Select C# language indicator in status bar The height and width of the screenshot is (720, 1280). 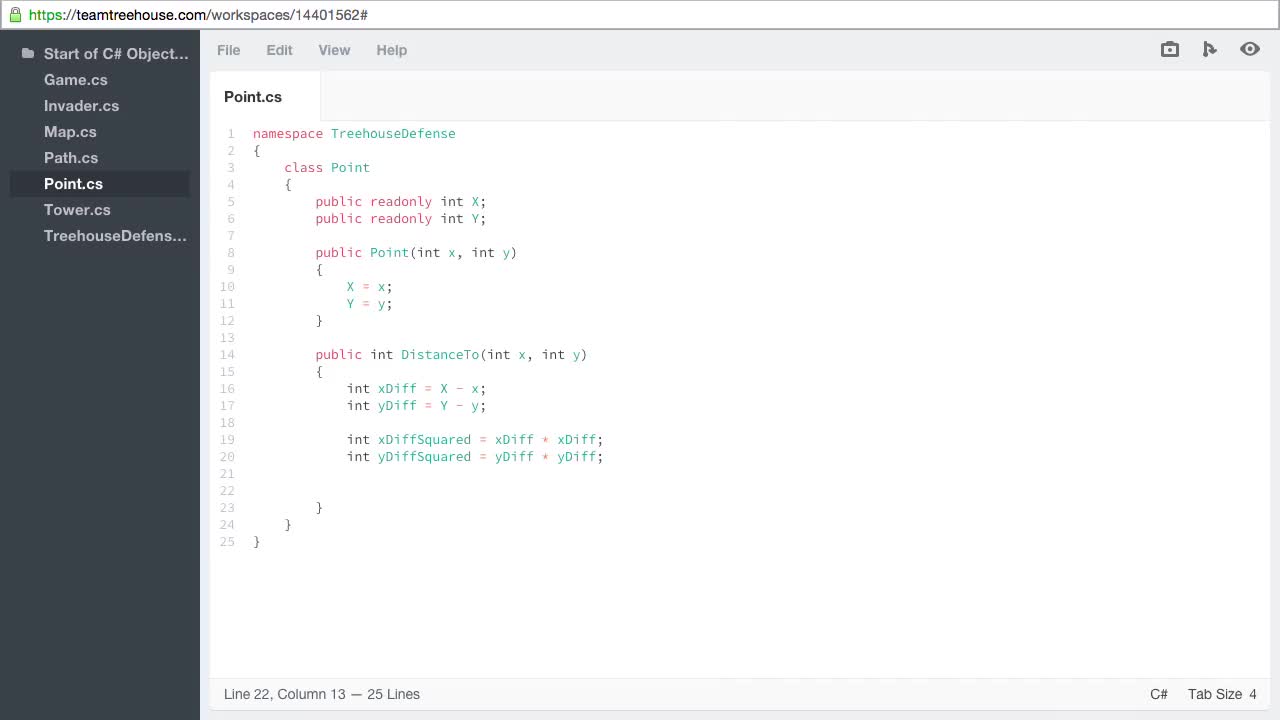(x=1158, y=694)
